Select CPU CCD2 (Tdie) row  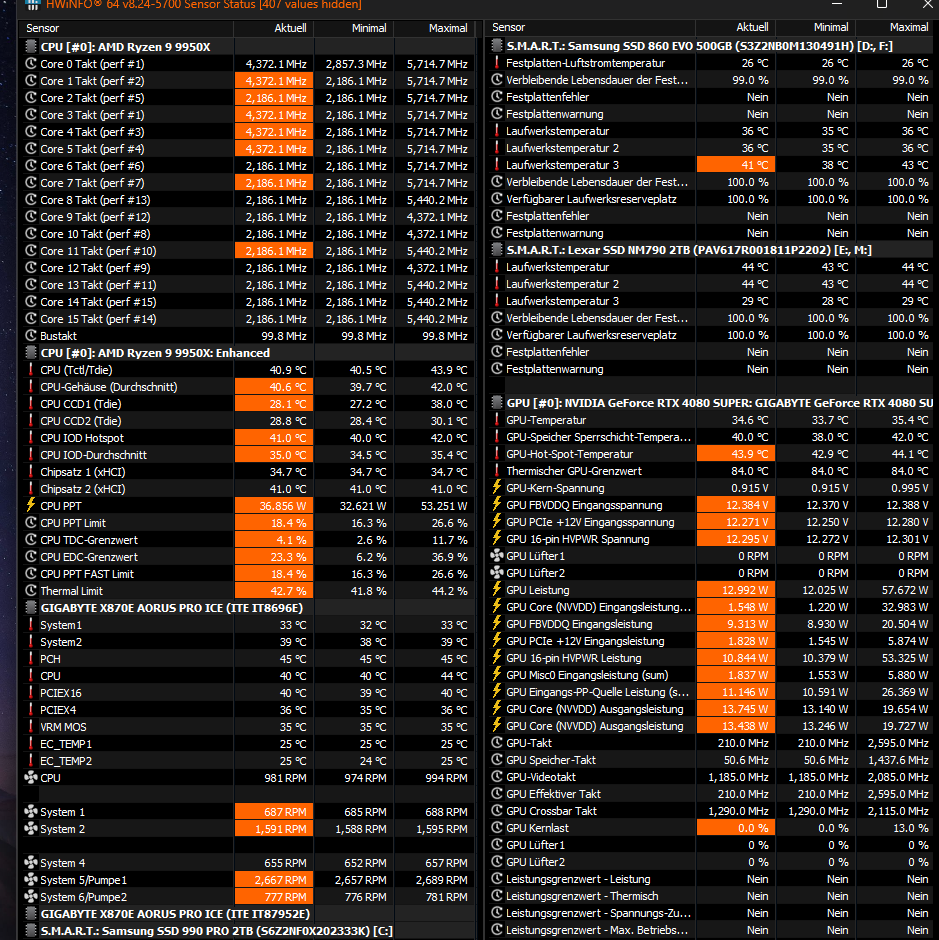coord(247,421)
